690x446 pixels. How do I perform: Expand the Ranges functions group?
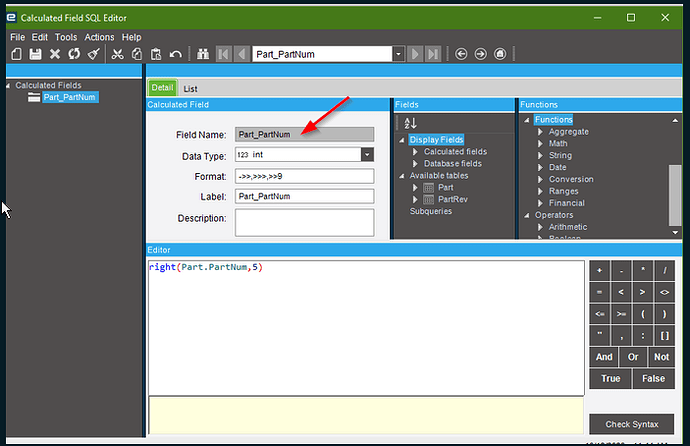pos(540,191)
